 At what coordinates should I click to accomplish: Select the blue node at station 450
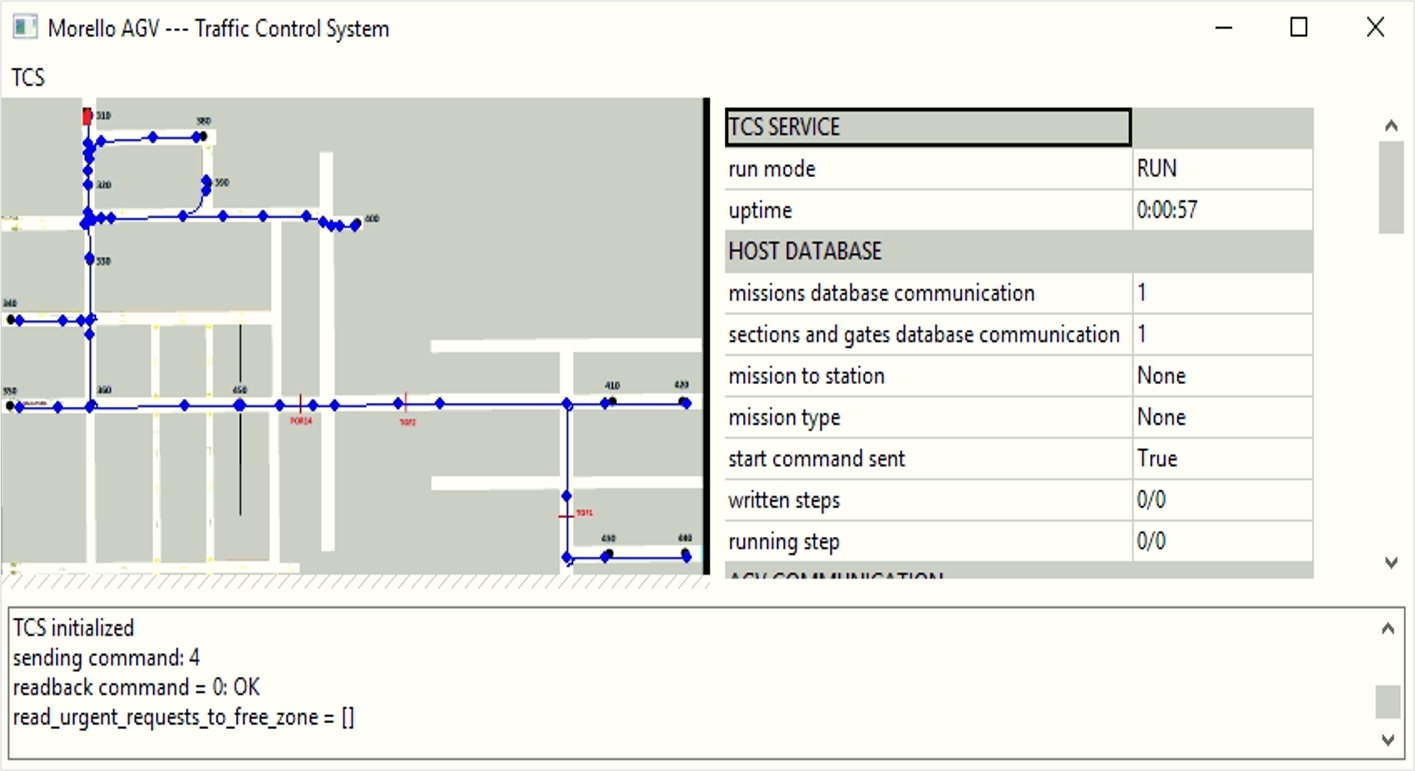click(x=240, y=405)
